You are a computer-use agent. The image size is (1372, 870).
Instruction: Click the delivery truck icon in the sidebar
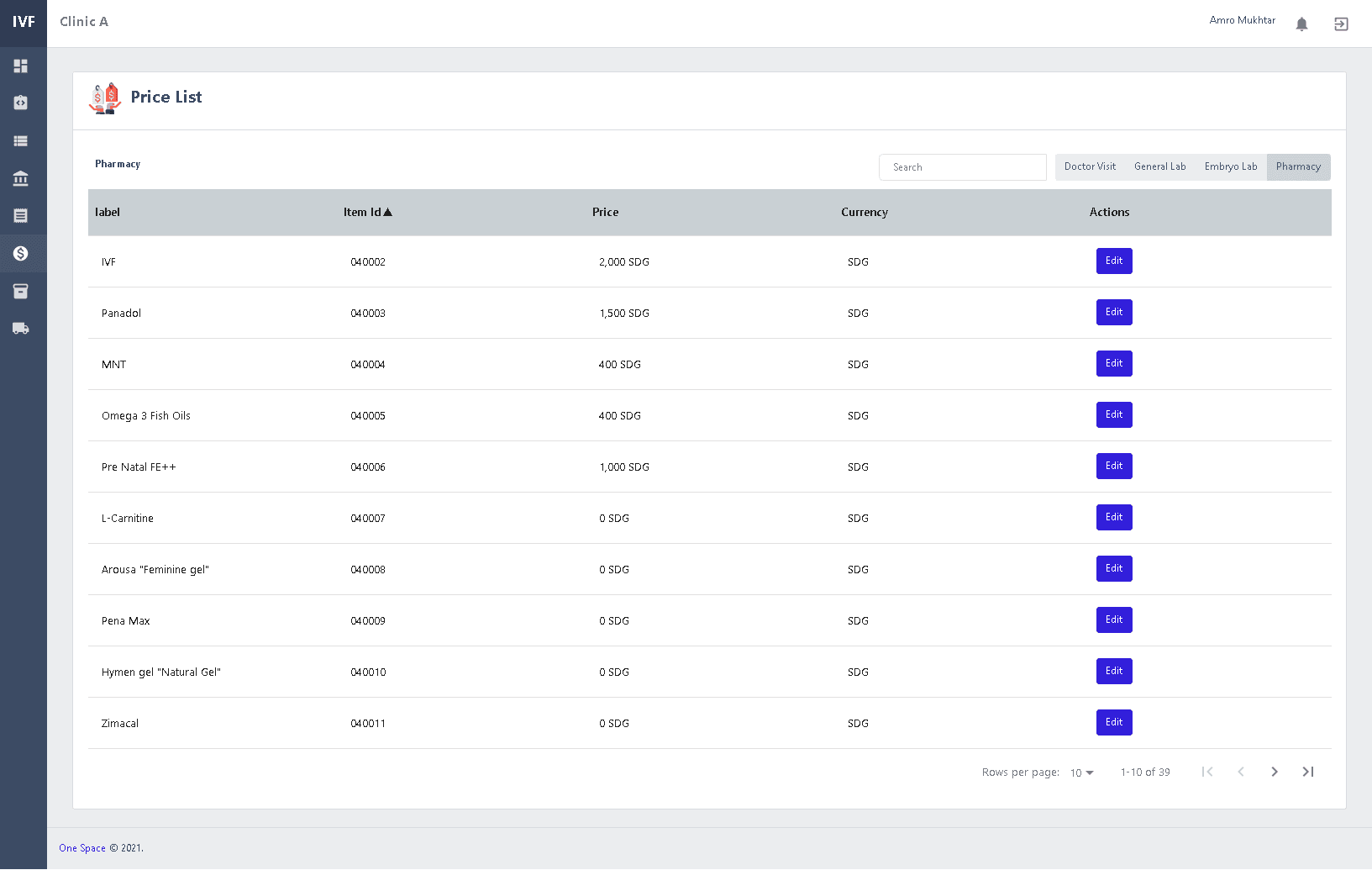point(21,328)
